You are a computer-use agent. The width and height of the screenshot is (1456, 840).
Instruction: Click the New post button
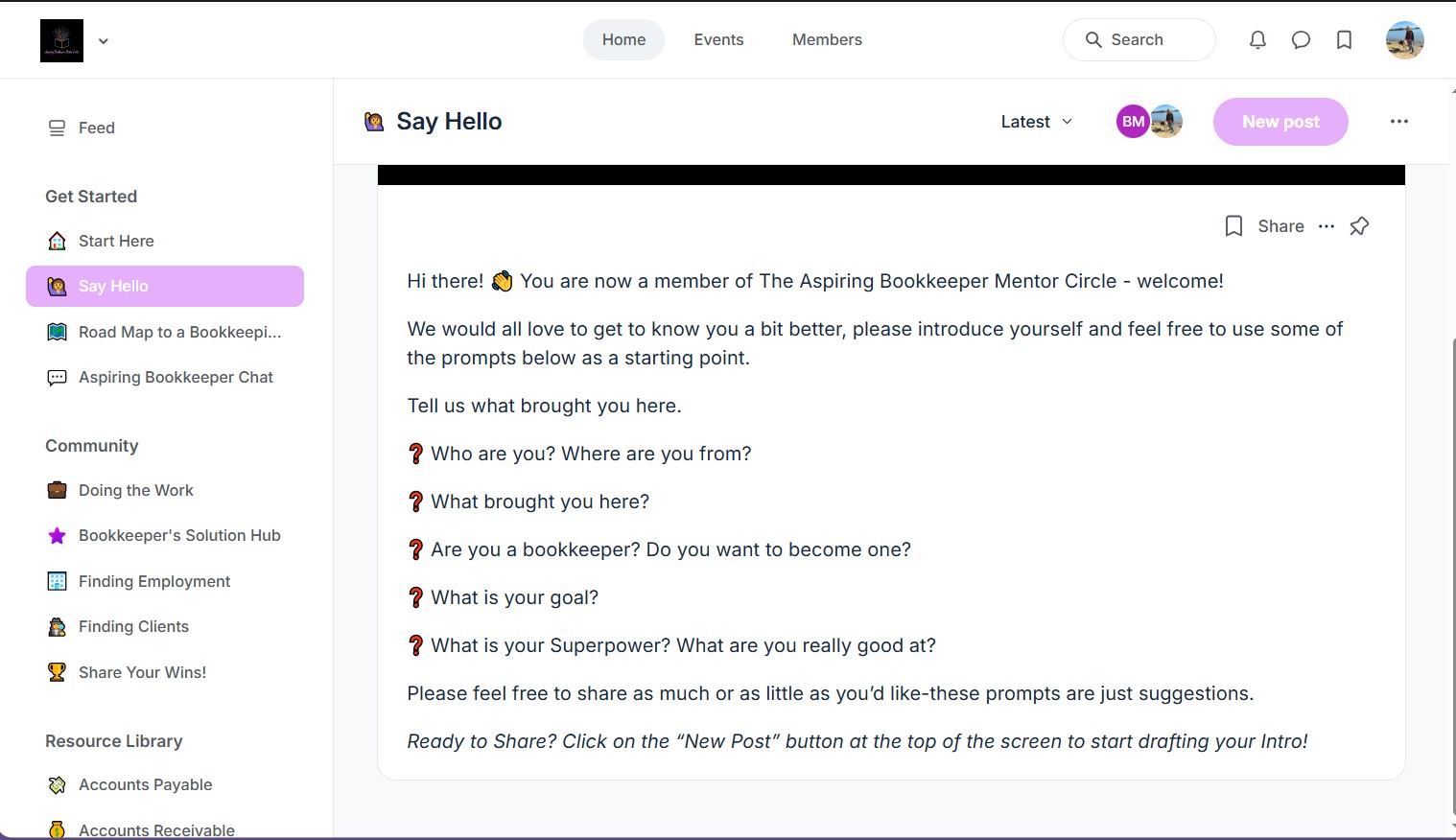pos(1280,122)
